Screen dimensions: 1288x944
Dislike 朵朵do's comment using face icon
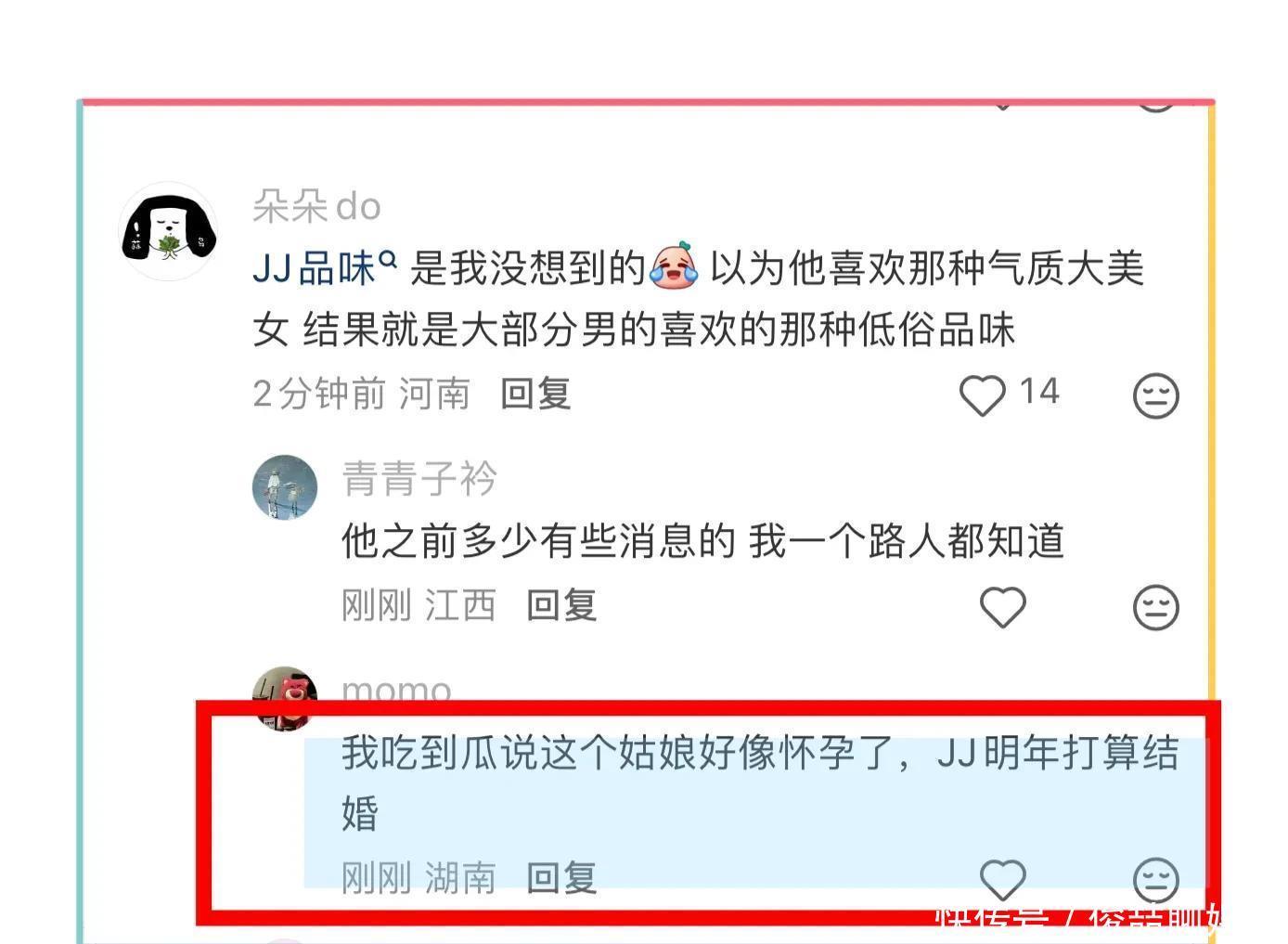1156,395
